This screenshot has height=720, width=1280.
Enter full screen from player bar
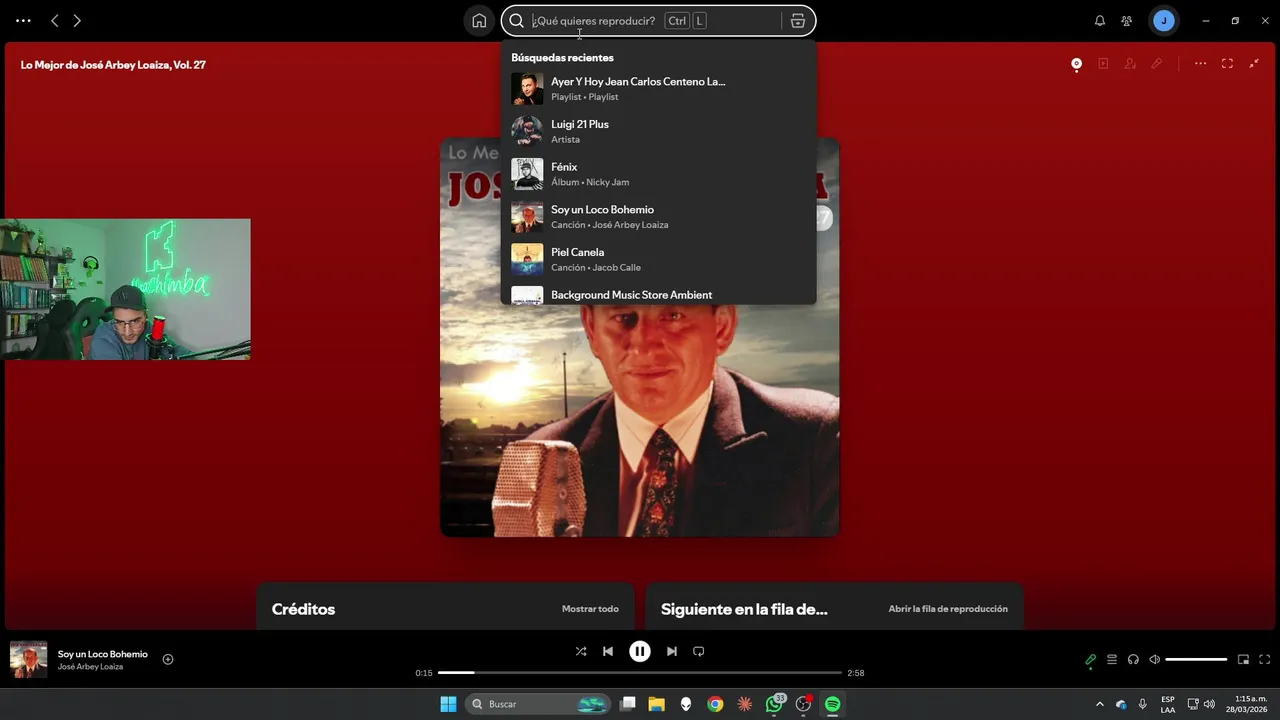point(1265,659)
